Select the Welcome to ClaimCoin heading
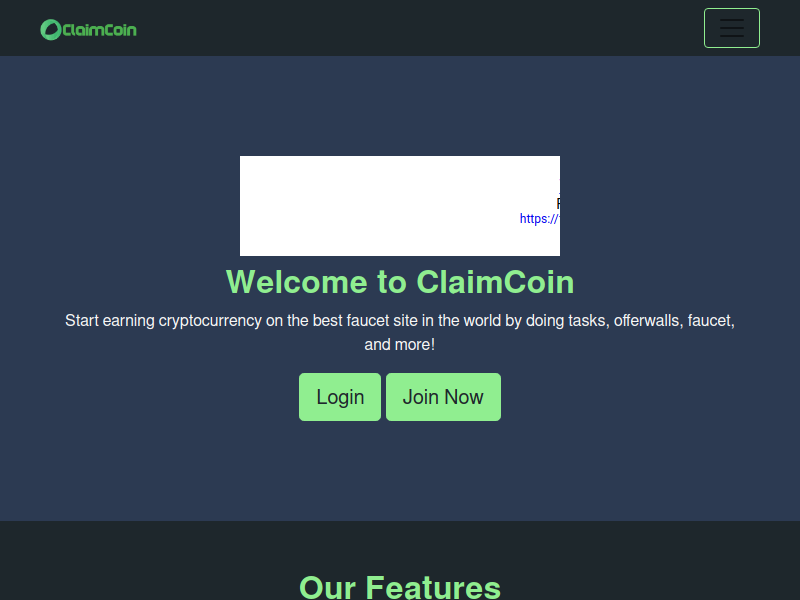The width and height of the screenshot is (800, 600). click(x=400, y=282)
